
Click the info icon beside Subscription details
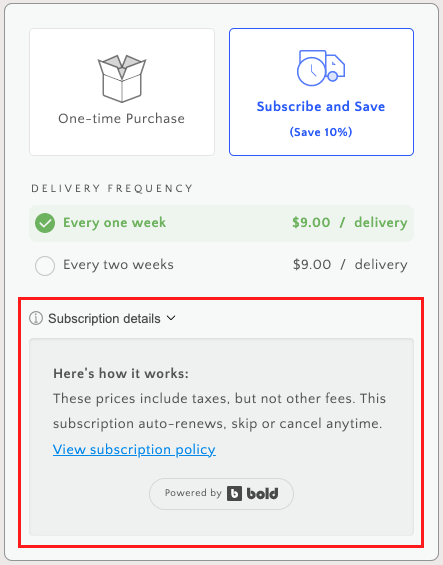click(36, 318)
